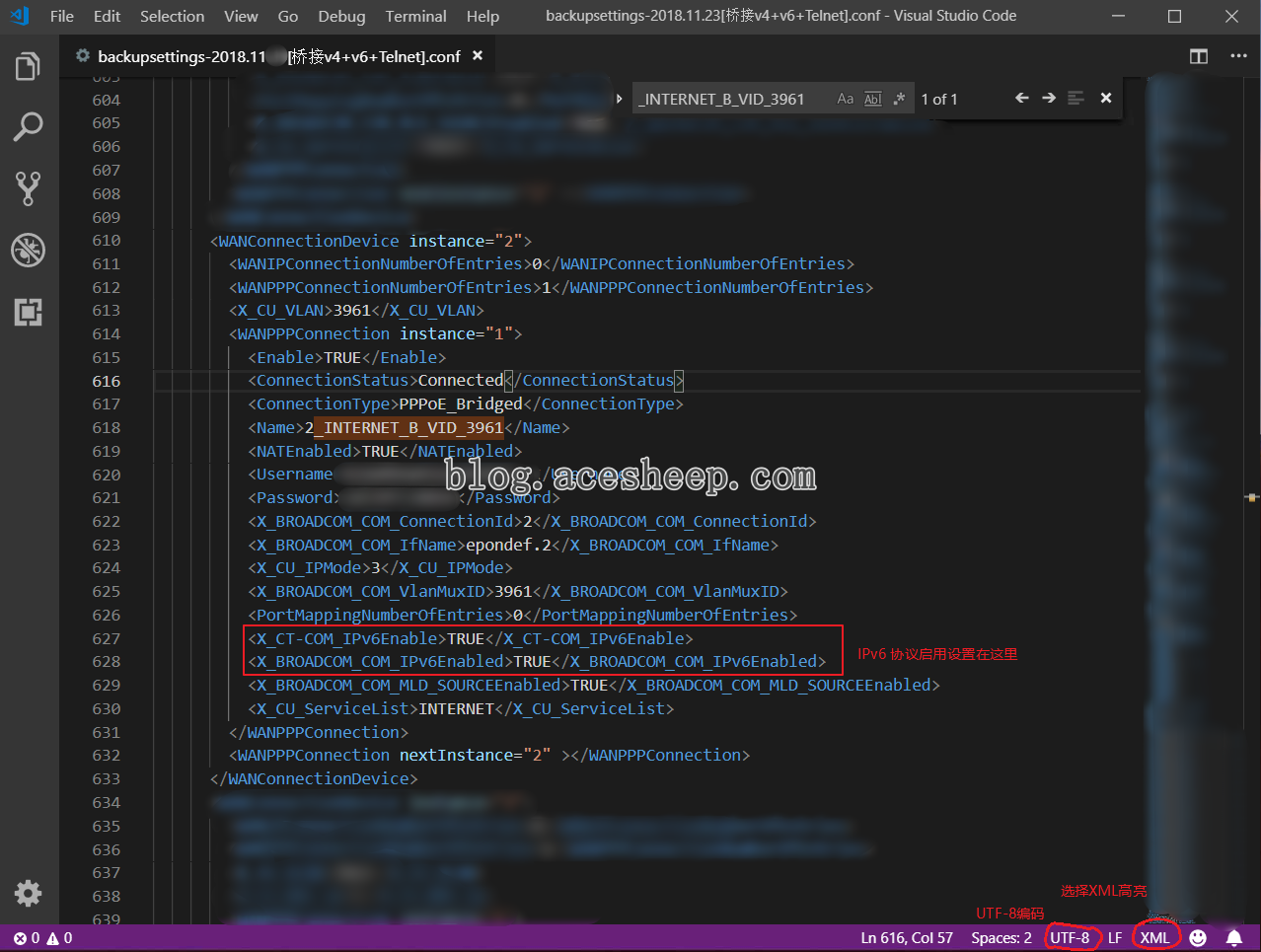Minimize the Visual Studio Code window
Image resolution: width=1261 pixels, height=952 pixels.
(x=1118, y=16)
